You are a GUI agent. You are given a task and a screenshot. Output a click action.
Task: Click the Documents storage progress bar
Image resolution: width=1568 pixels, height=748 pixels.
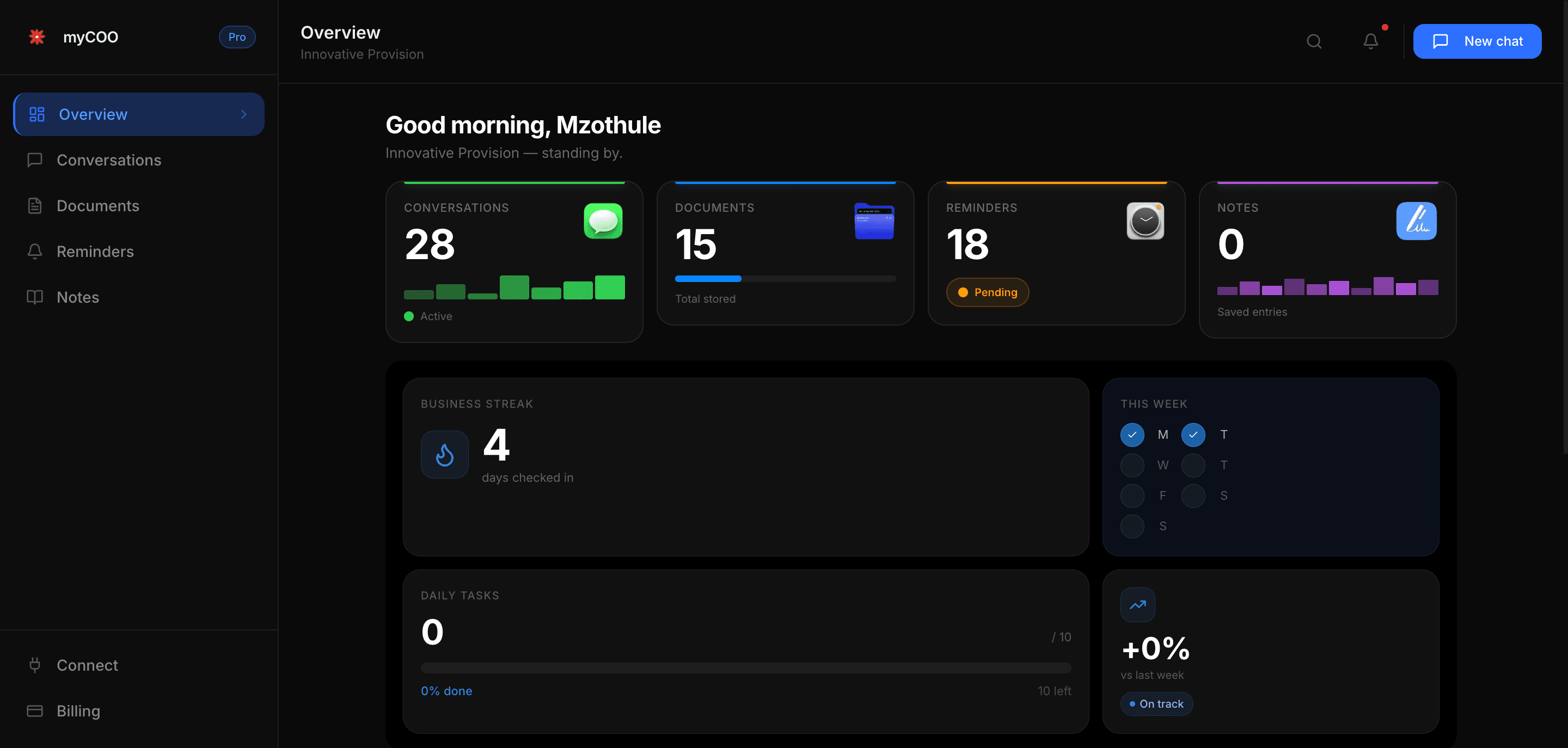pos(785,279)
